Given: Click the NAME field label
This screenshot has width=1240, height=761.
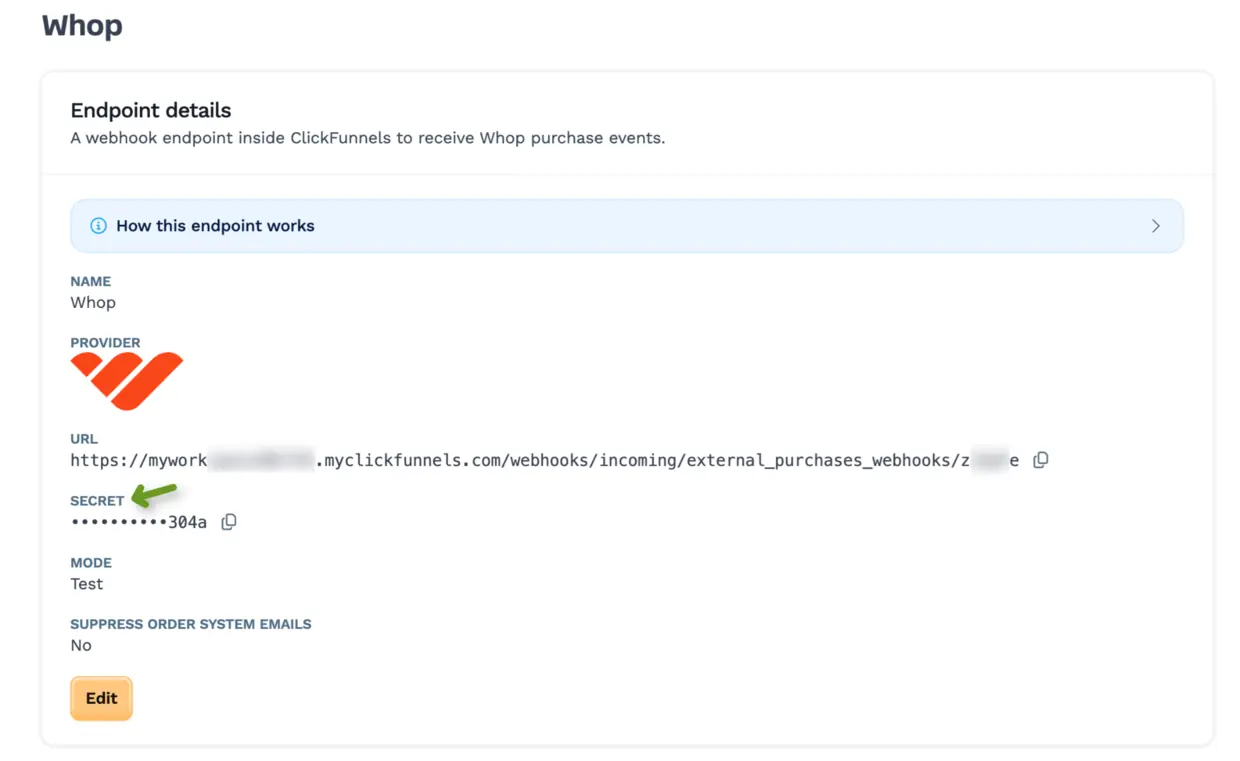Looking at the screenshot, I should pyautogui.click(x=91, y=281).
